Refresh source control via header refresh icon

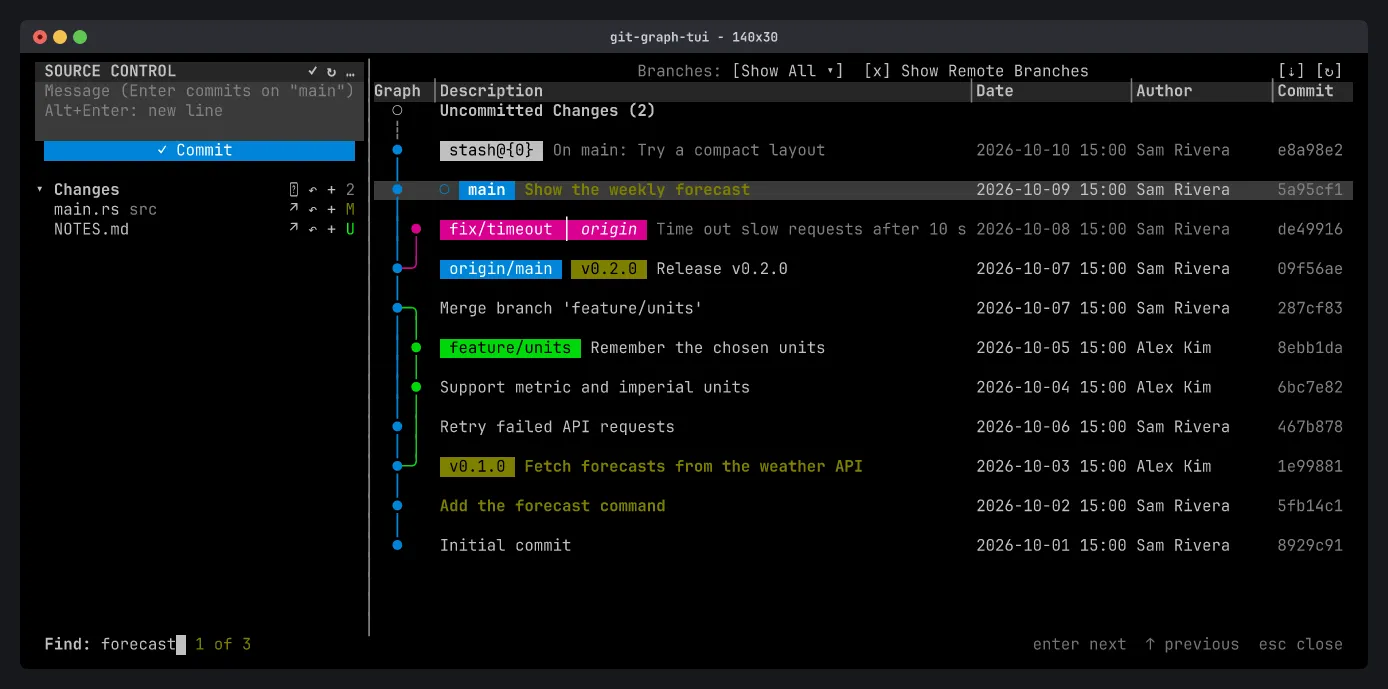(x=332, y=71)
